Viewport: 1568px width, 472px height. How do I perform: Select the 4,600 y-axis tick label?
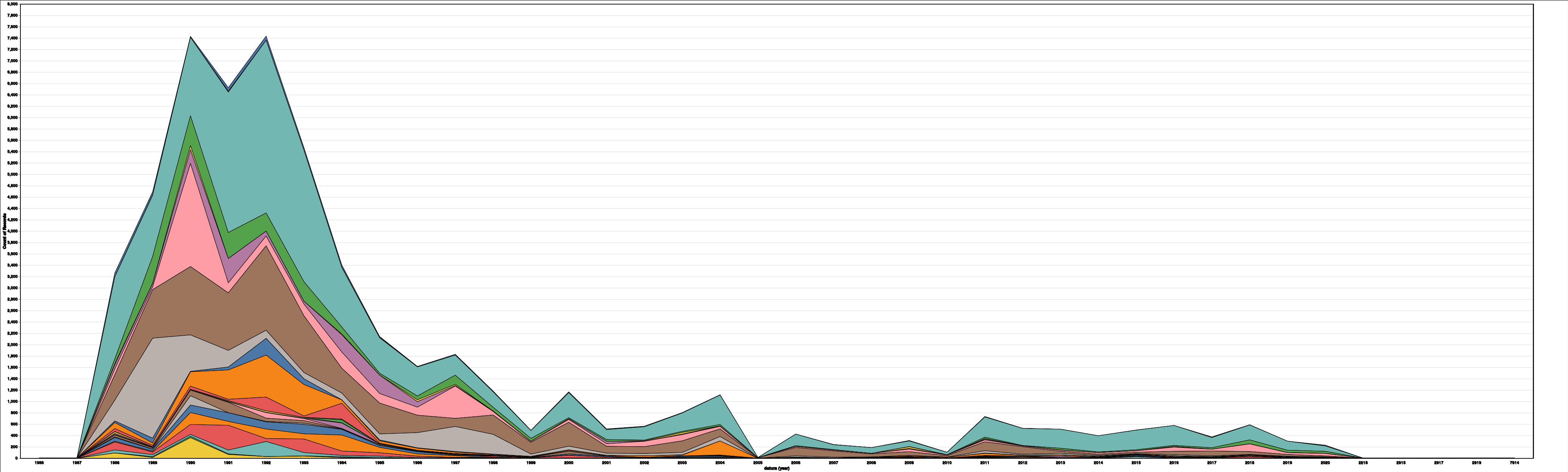(12, 197)
